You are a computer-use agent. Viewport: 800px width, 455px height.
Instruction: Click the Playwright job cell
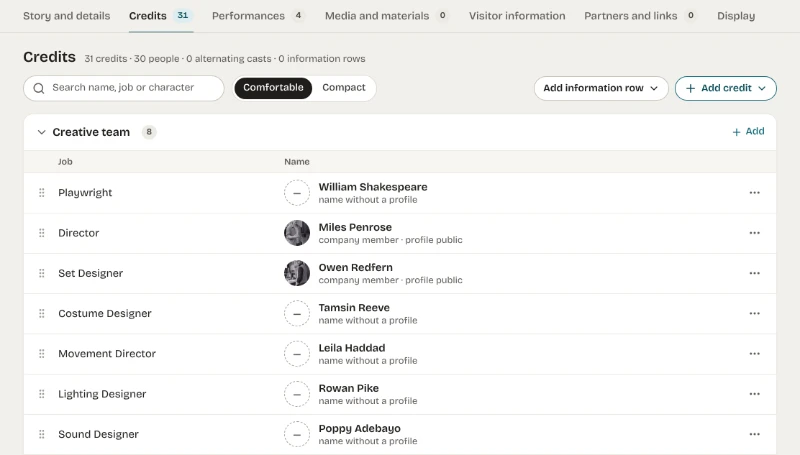(x=85, y=193)
